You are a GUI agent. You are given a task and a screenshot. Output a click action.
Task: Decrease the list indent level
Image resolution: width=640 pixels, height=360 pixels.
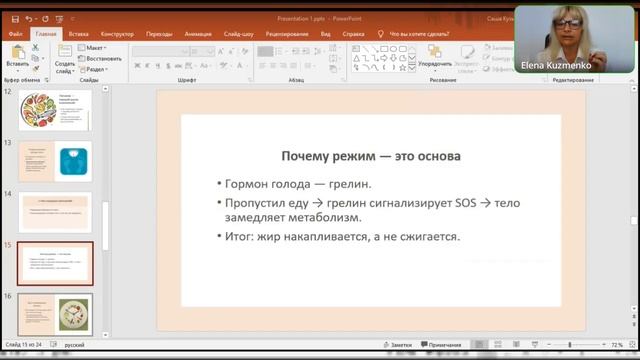point(295,51)
